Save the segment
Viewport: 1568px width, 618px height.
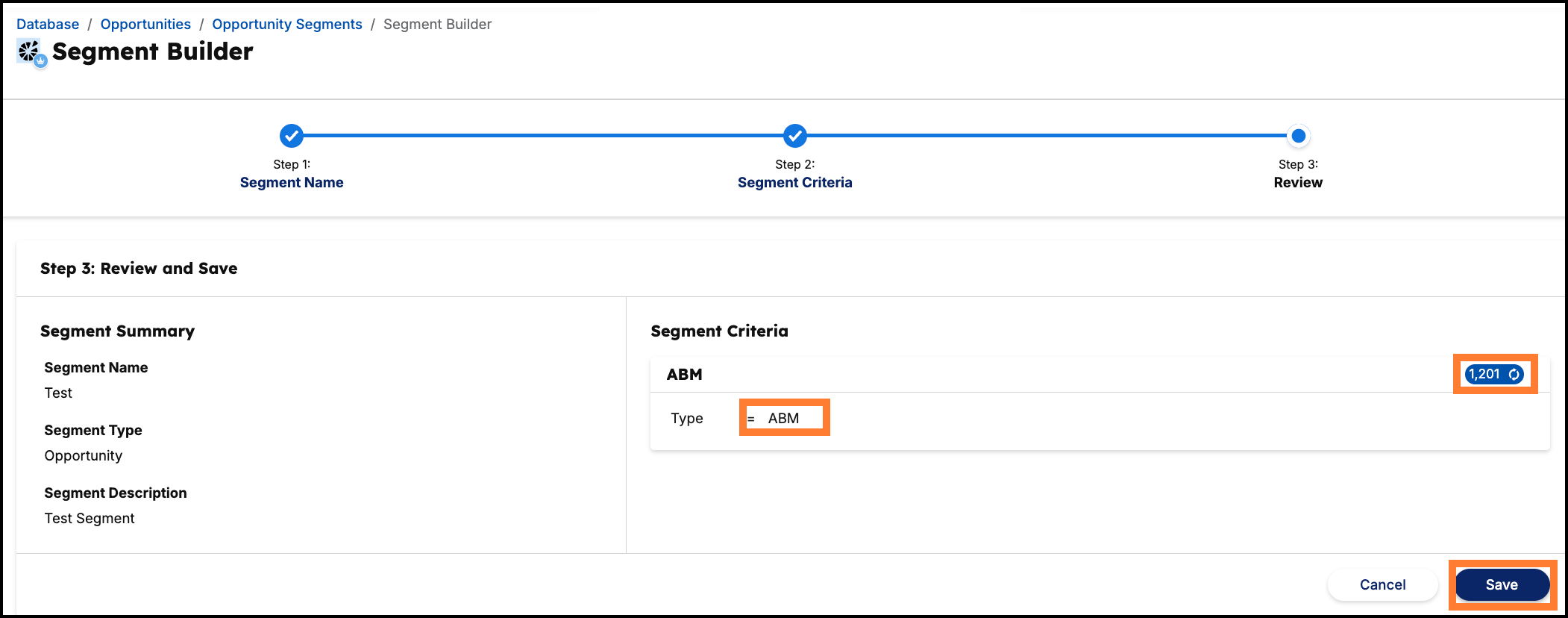1502,584
